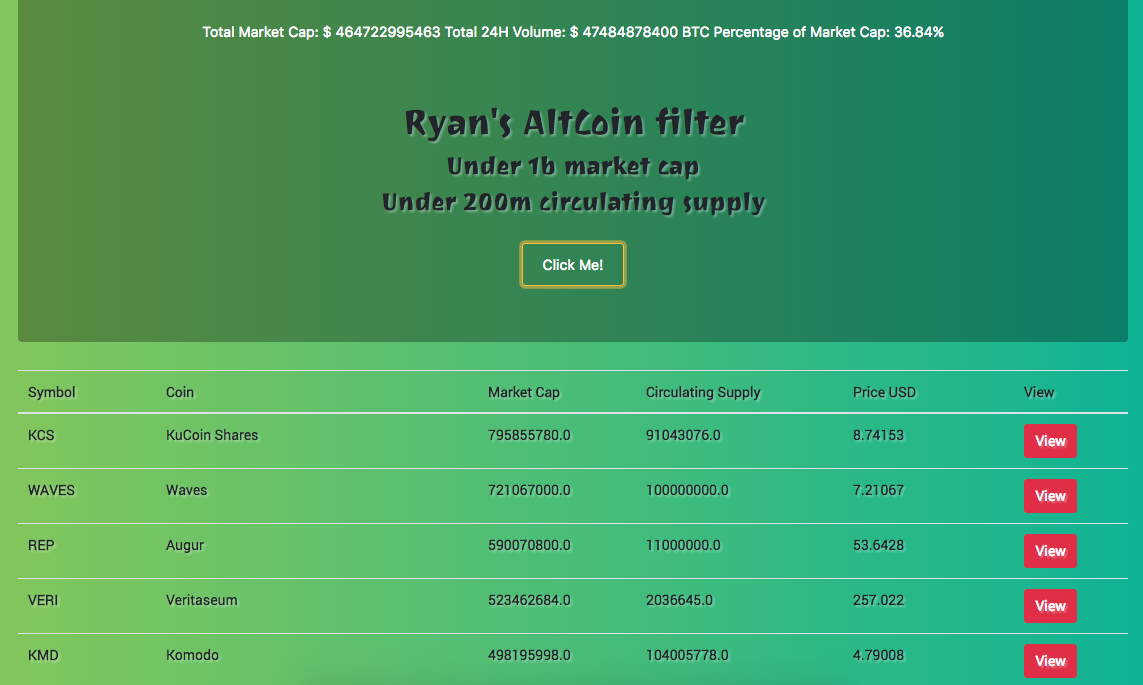Select the WAVES symbol cell
This screenshot has height=685, width=1143.
pyautogui.click(x=51, y=490)
